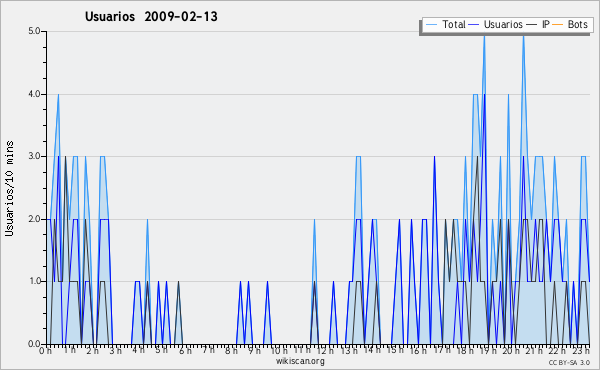Click the light blue Total legend line
The height and width of the screenshot is (370, 600).
coord(431,25)
